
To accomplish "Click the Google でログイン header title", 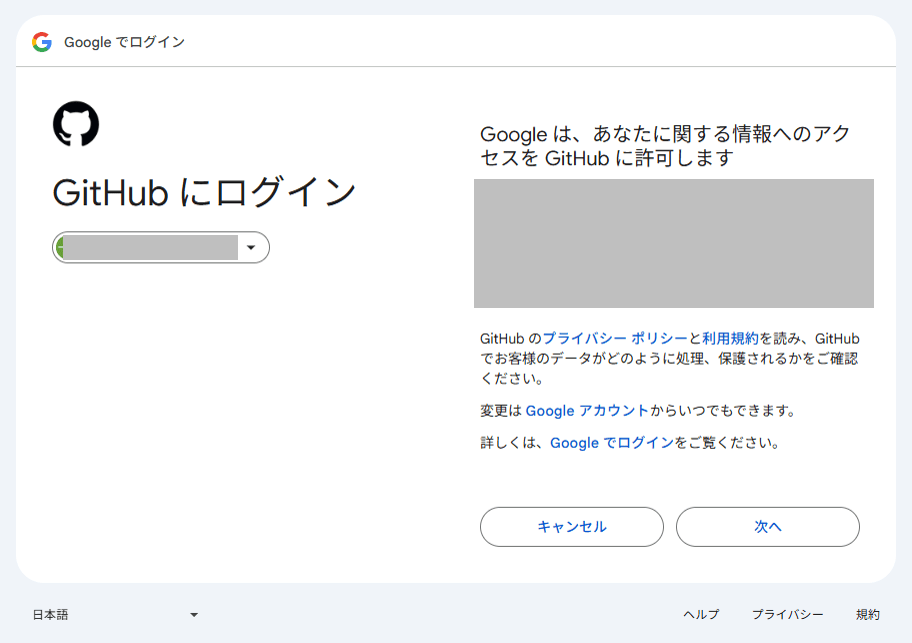I will [x=124, y=42].
